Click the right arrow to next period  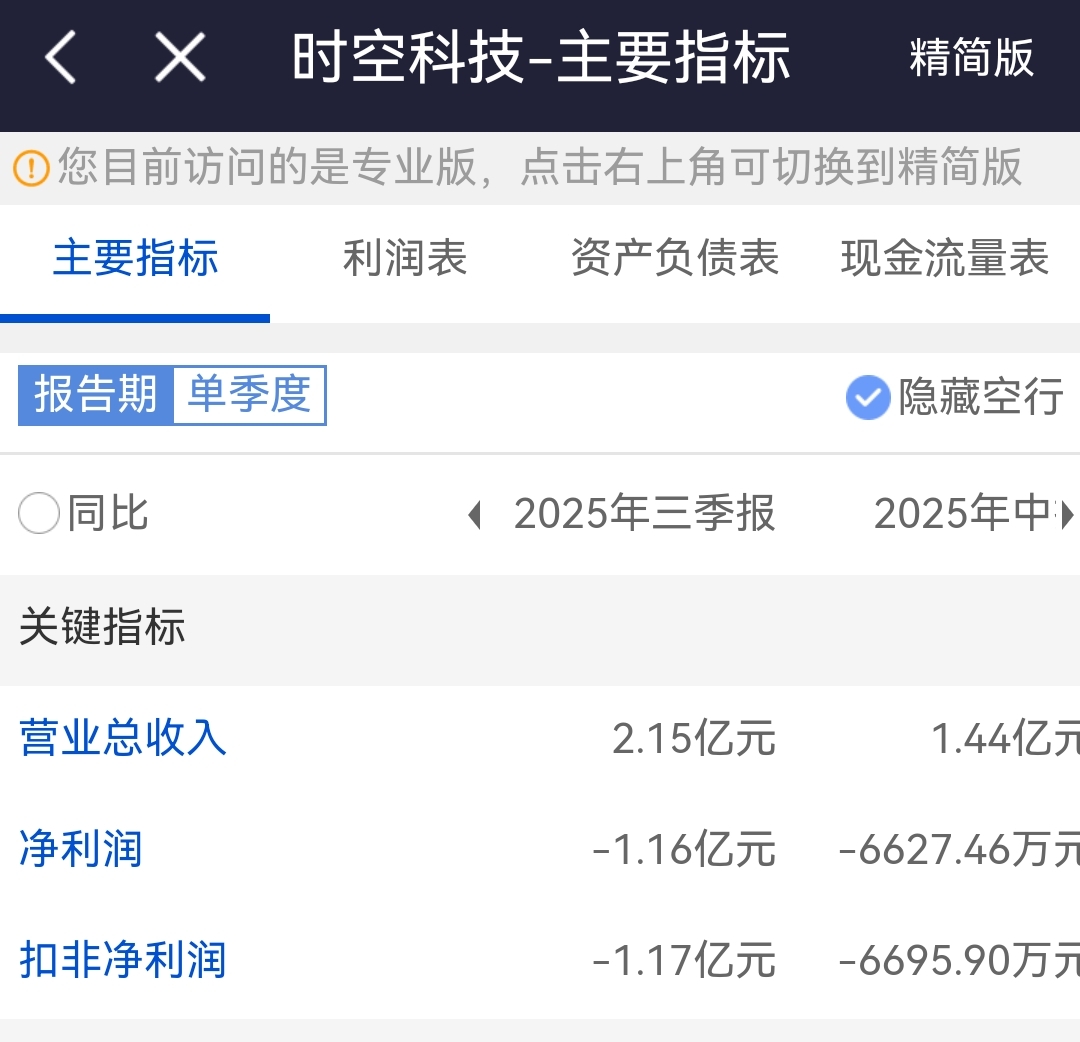coord(1067,515)
